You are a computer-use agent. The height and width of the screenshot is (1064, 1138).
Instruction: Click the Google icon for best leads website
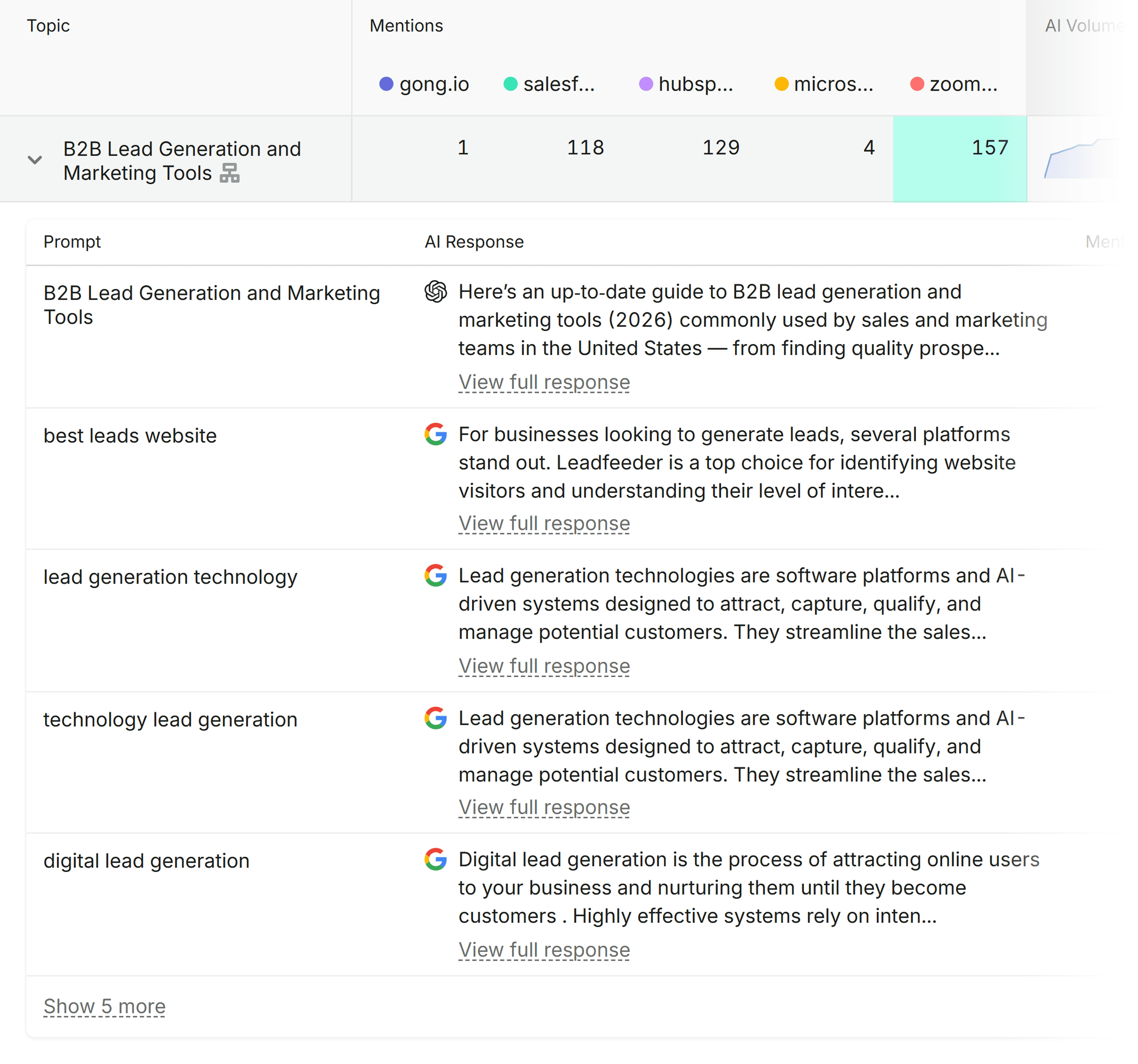pos(436,434)
